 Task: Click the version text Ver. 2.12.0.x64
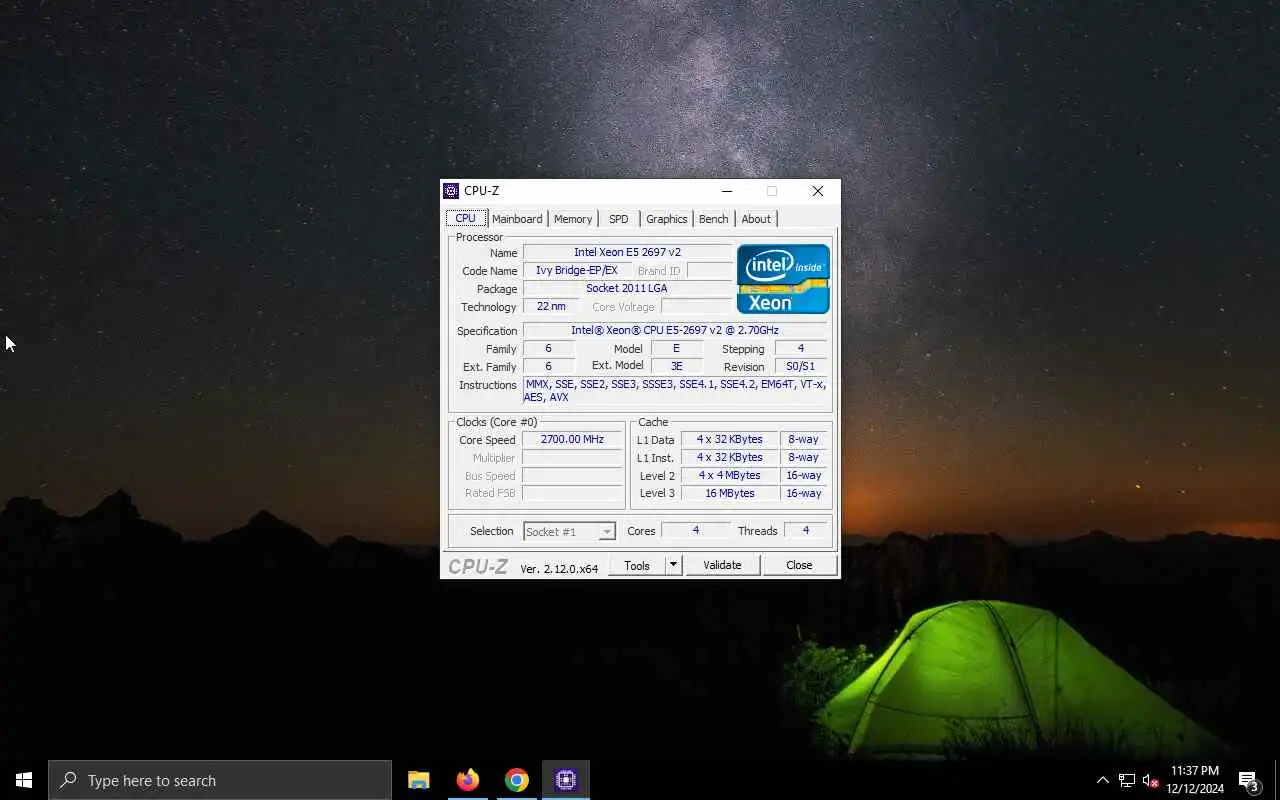pos(559,568)
